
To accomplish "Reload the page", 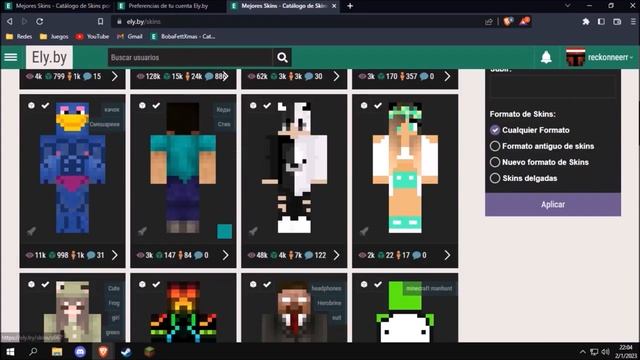I will [40, 21].
